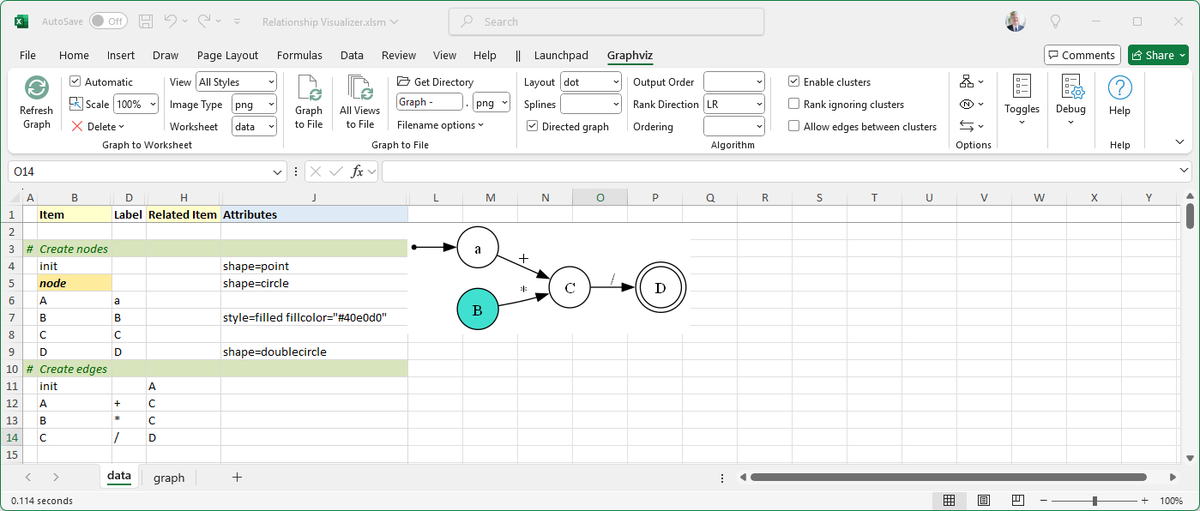Open the red X Delete menu
1200x511 pixels.
pos(98,126)
